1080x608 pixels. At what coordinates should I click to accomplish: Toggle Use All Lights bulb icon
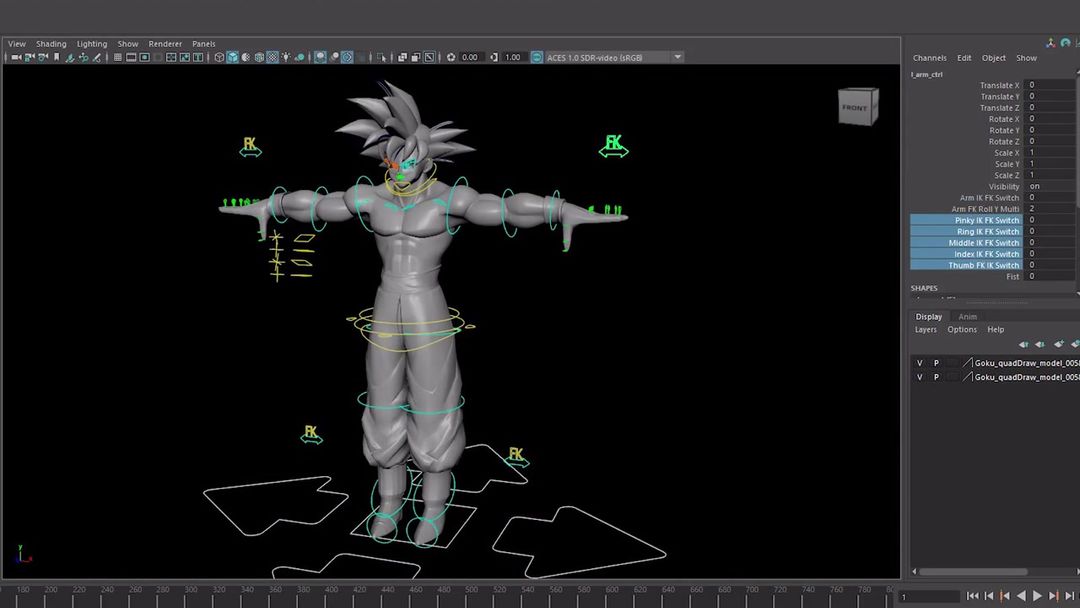(x=286, y=57)
